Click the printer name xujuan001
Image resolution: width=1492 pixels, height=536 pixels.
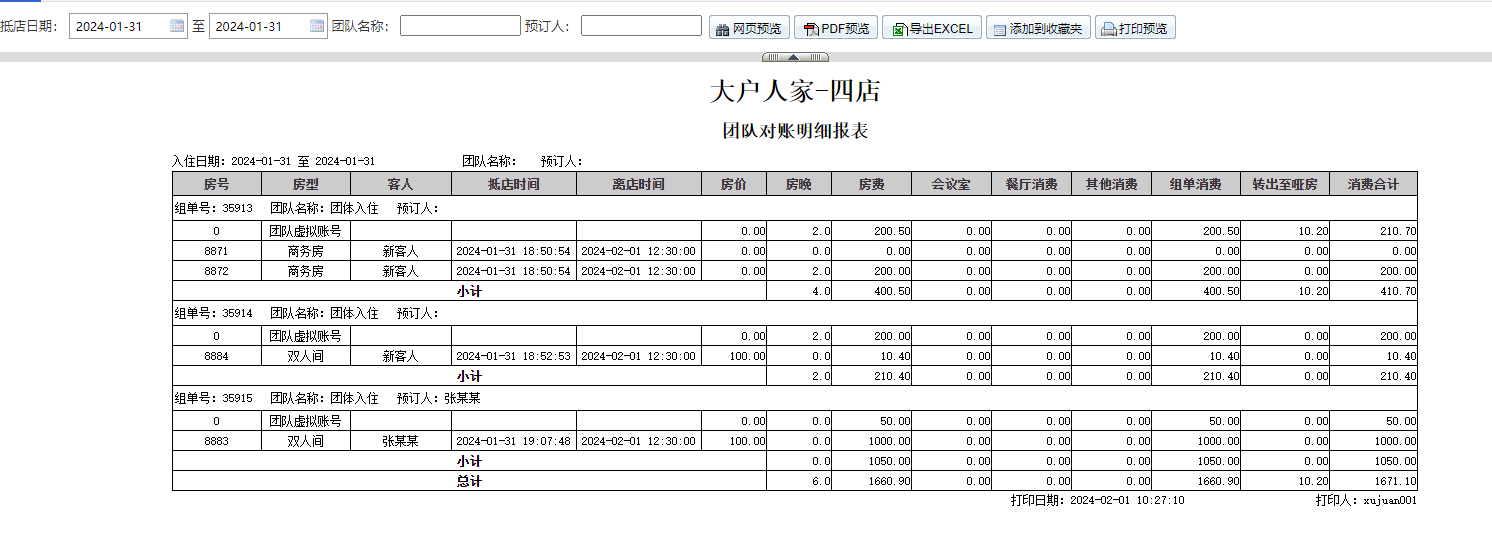click(x=1390, y=500)
